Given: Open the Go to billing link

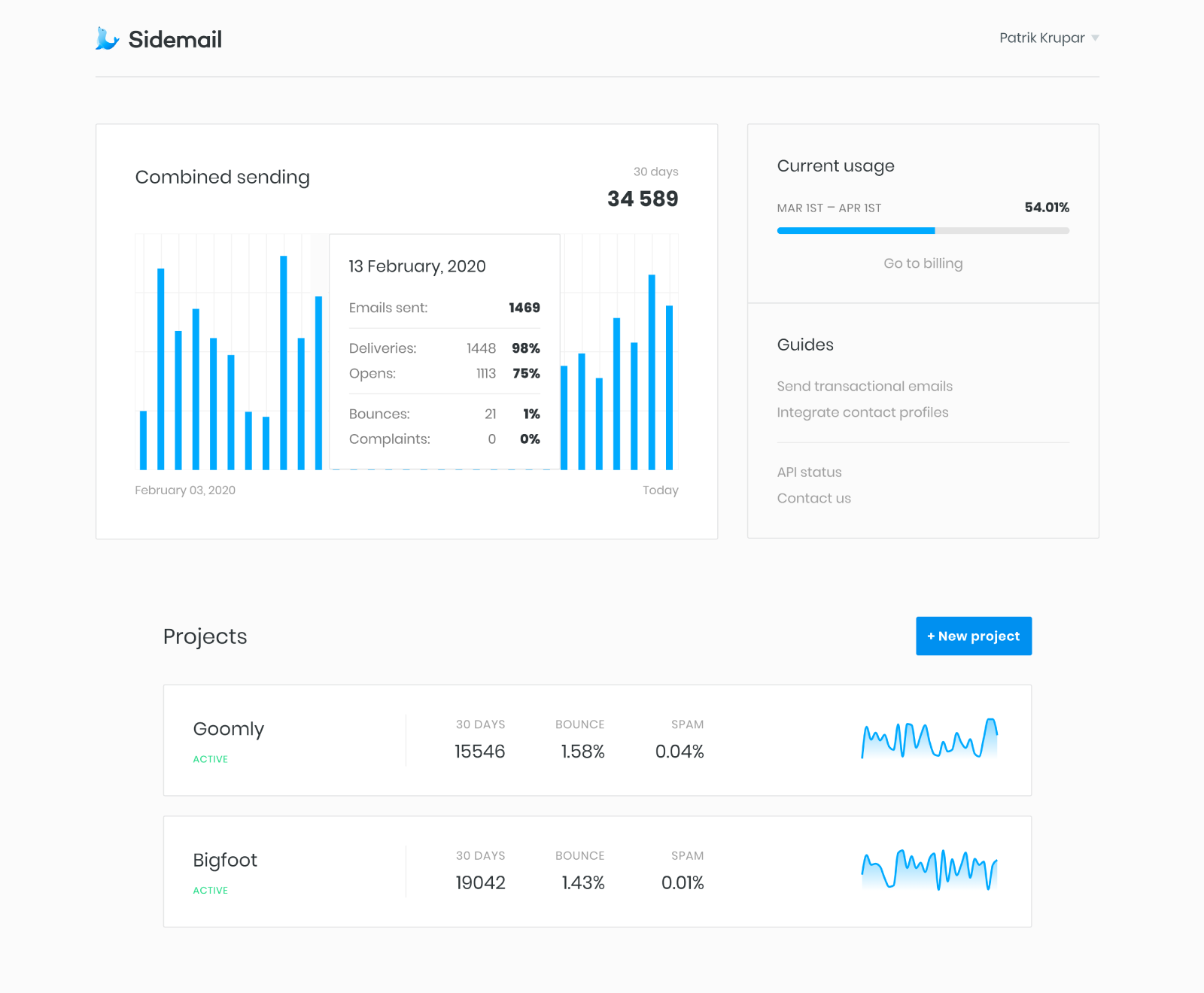Looking at the screenshot, I should [923, 263].
